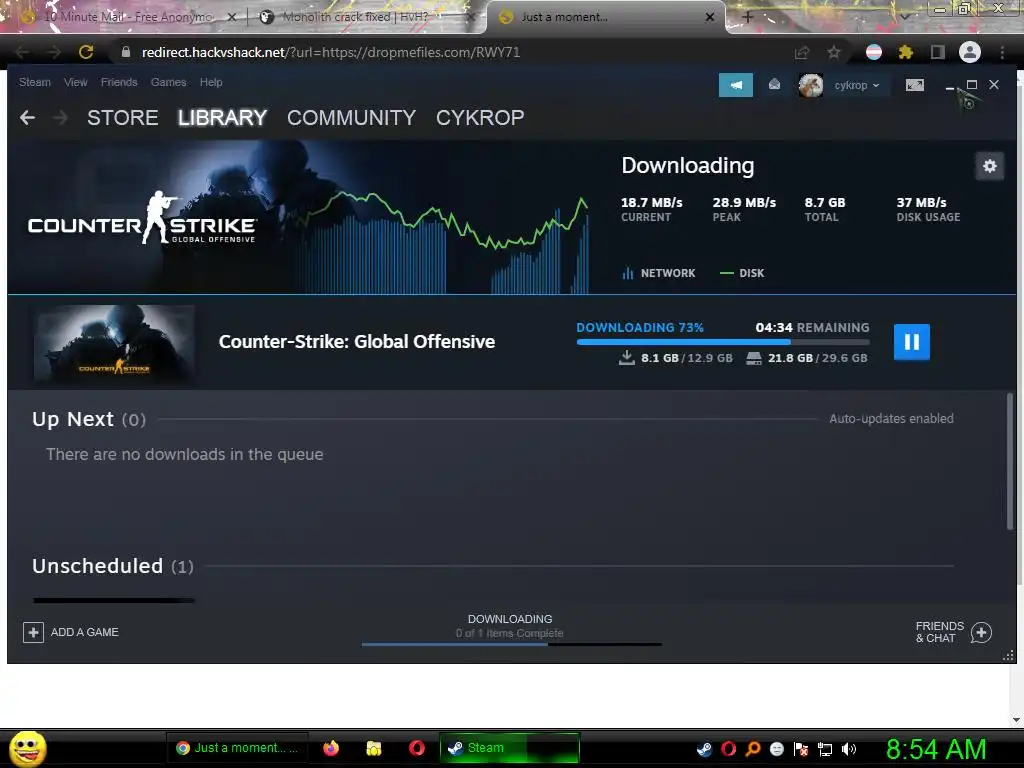
Task: Open FRIENDS & CHAT
Action: [940, 632]
